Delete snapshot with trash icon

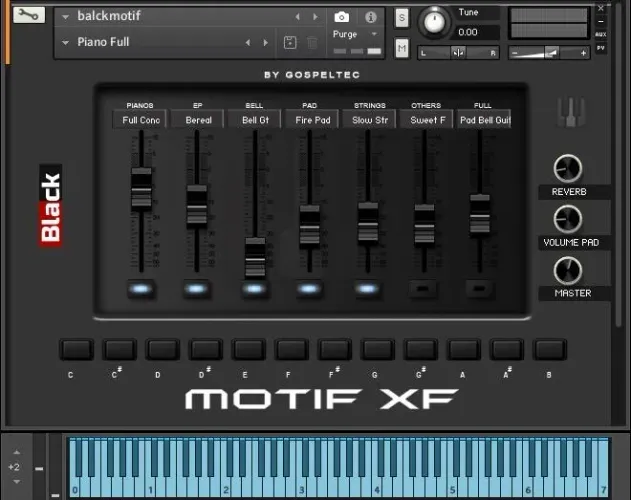312,42
